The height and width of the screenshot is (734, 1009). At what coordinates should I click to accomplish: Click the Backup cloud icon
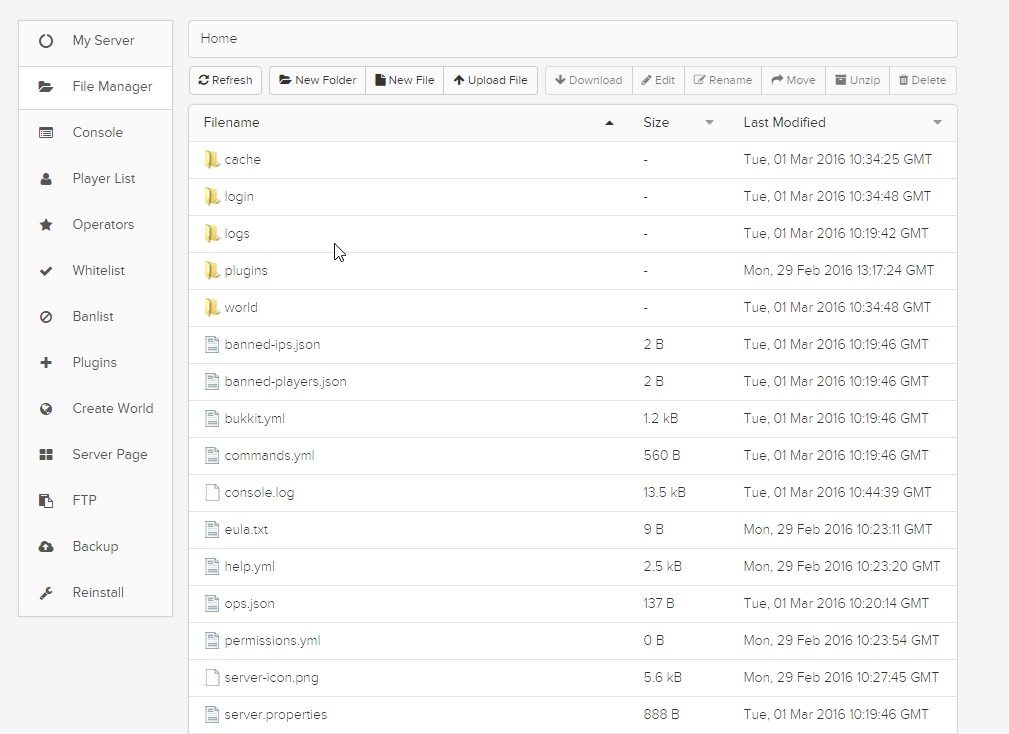click(46, 547)
